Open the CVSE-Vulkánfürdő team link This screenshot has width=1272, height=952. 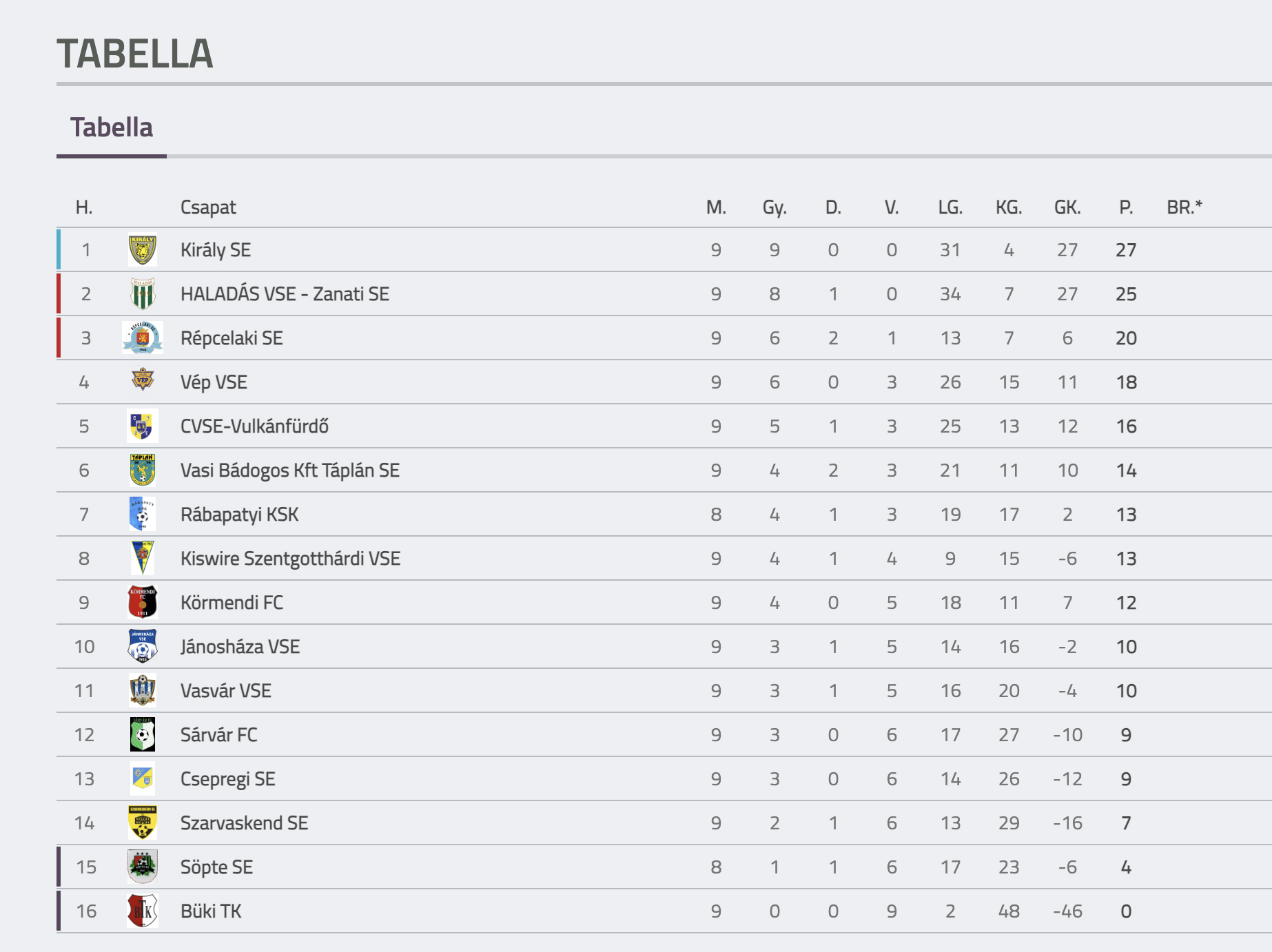coord(254,426)
